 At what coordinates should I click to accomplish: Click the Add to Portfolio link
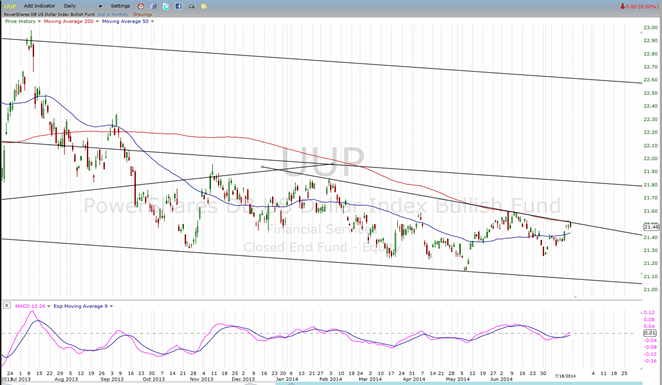click(113, 14)
